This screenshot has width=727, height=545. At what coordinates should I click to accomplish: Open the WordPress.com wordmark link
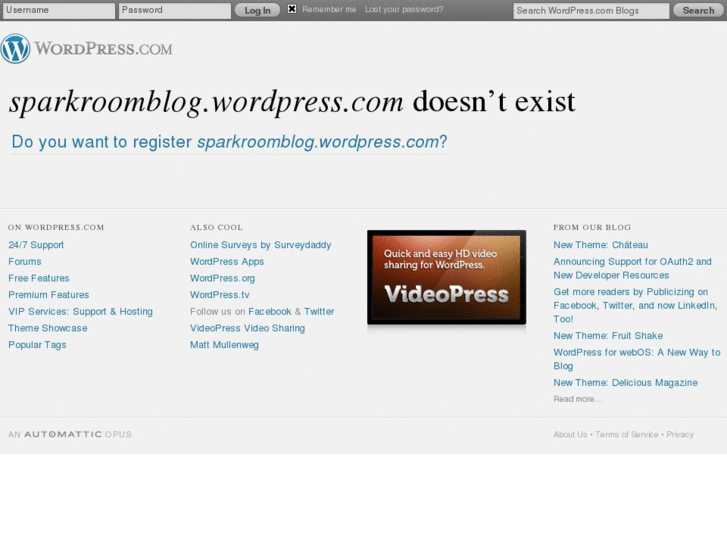103,49
